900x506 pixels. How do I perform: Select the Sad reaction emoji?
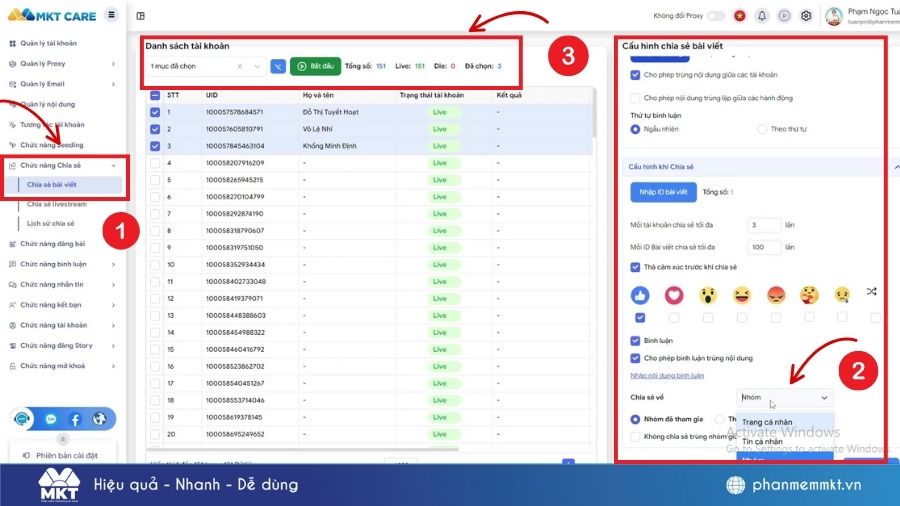tap(842, 295)
